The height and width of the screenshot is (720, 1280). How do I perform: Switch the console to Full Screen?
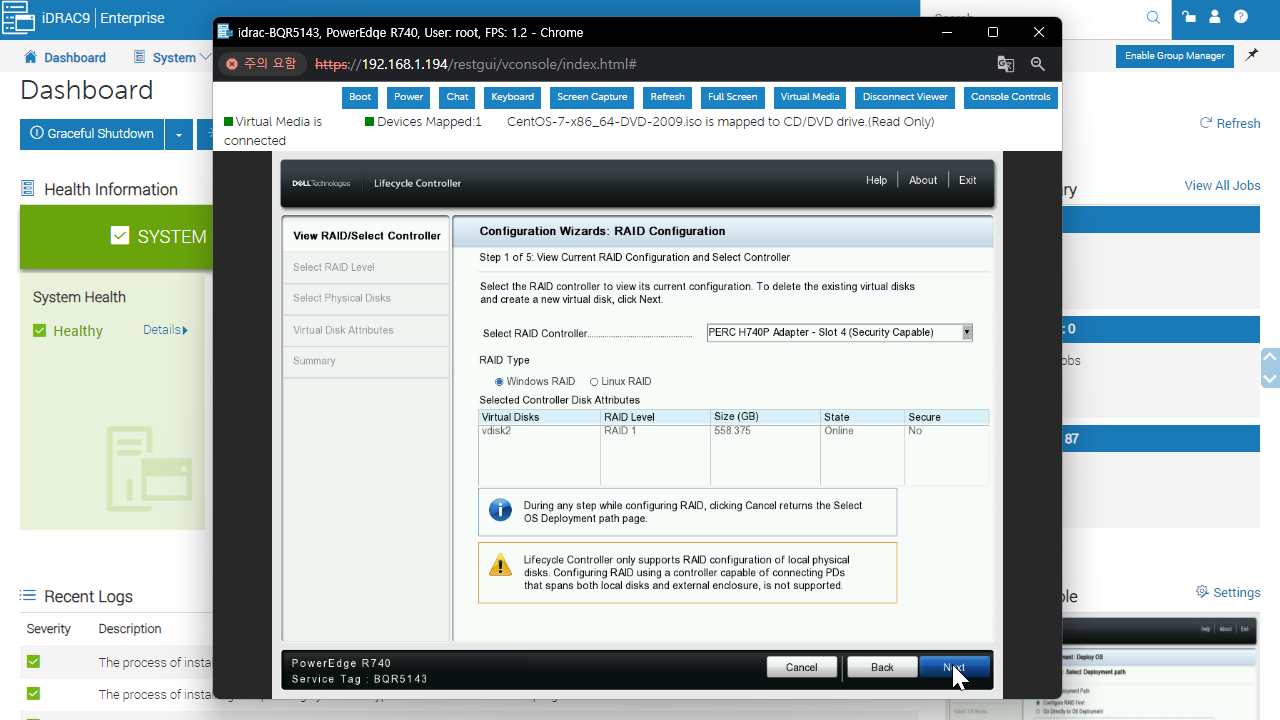click(x=733, y=97)
